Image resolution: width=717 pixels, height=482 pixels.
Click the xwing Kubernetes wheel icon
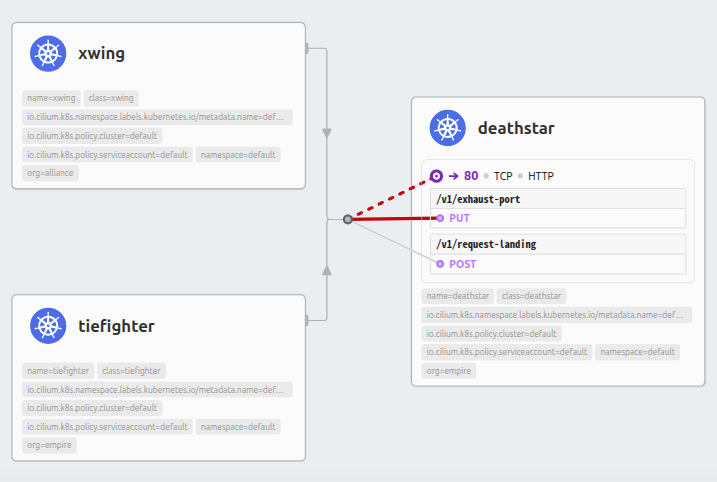(x=48, y=54)
